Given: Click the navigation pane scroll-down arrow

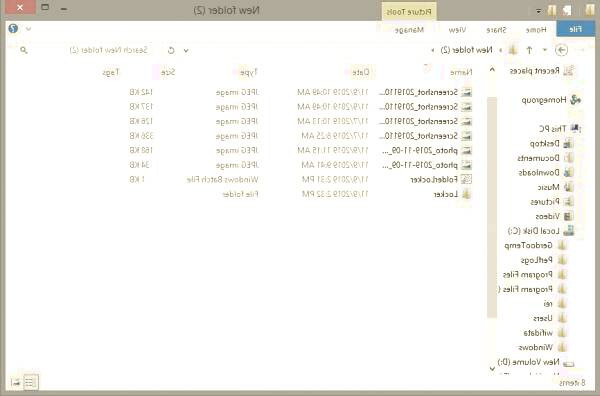Looking at the screenshot, I should pos(492,368).
